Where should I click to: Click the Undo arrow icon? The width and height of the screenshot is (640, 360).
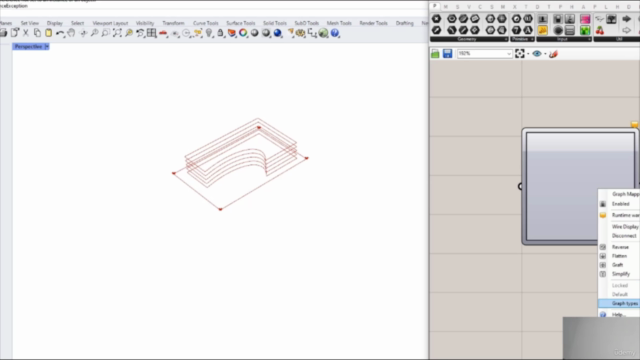(60, 33)
